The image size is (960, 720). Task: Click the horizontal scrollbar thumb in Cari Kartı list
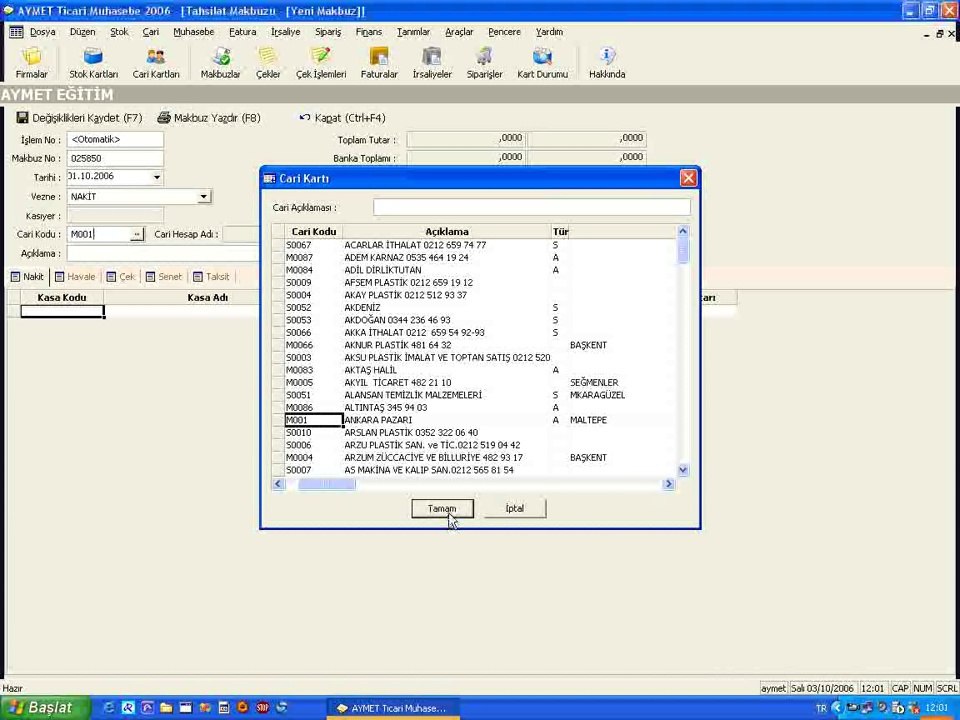click(326, 484)
